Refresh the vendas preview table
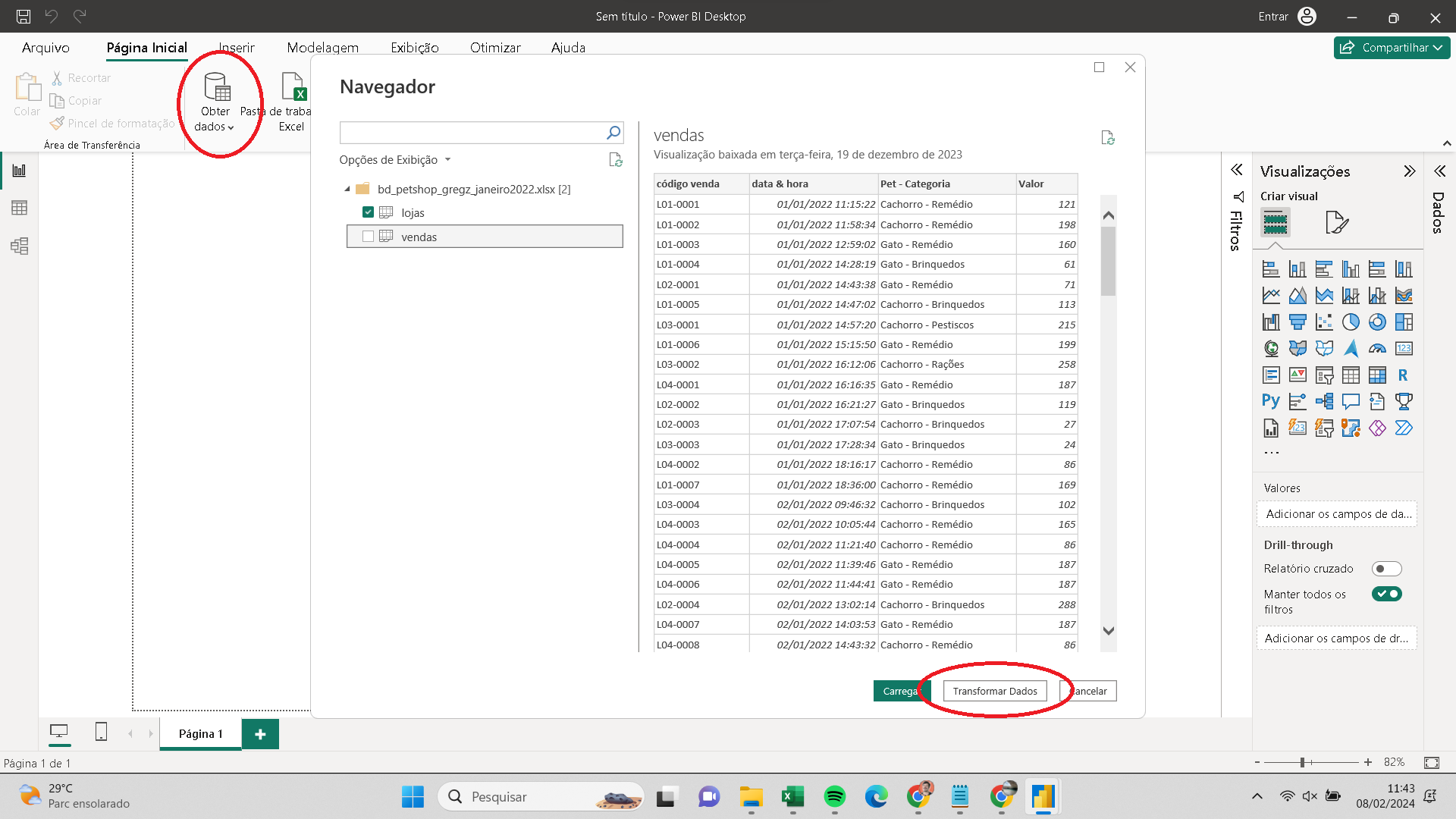The image size is (1456, 819). click(x=1108, y=137)
